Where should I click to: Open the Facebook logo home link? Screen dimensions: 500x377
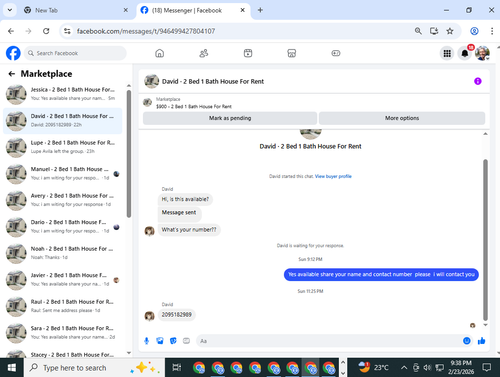click(13, 53)
